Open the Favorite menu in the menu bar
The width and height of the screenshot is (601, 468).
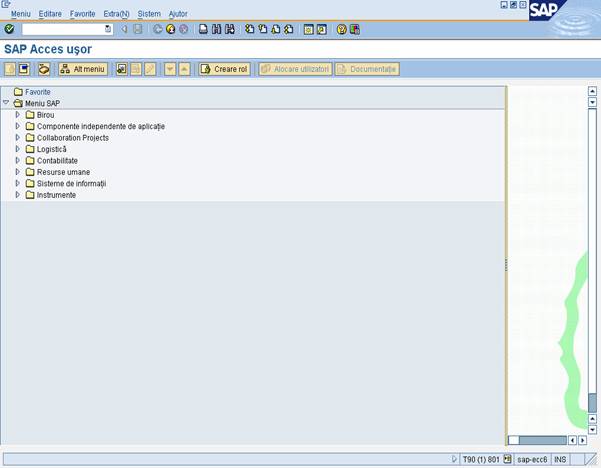(82, 14)
